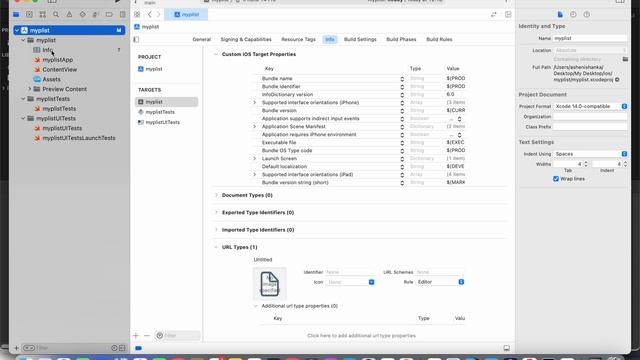The image size is (640, 360).
Task: Go forward with the editor forward arrow
Action: pyautogui.click(x=158, y=15)
